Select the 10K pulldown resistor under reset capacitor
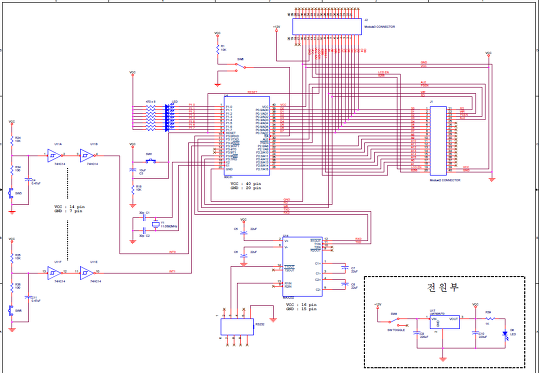This screenshot has width=540, height=373. (133, 189)
